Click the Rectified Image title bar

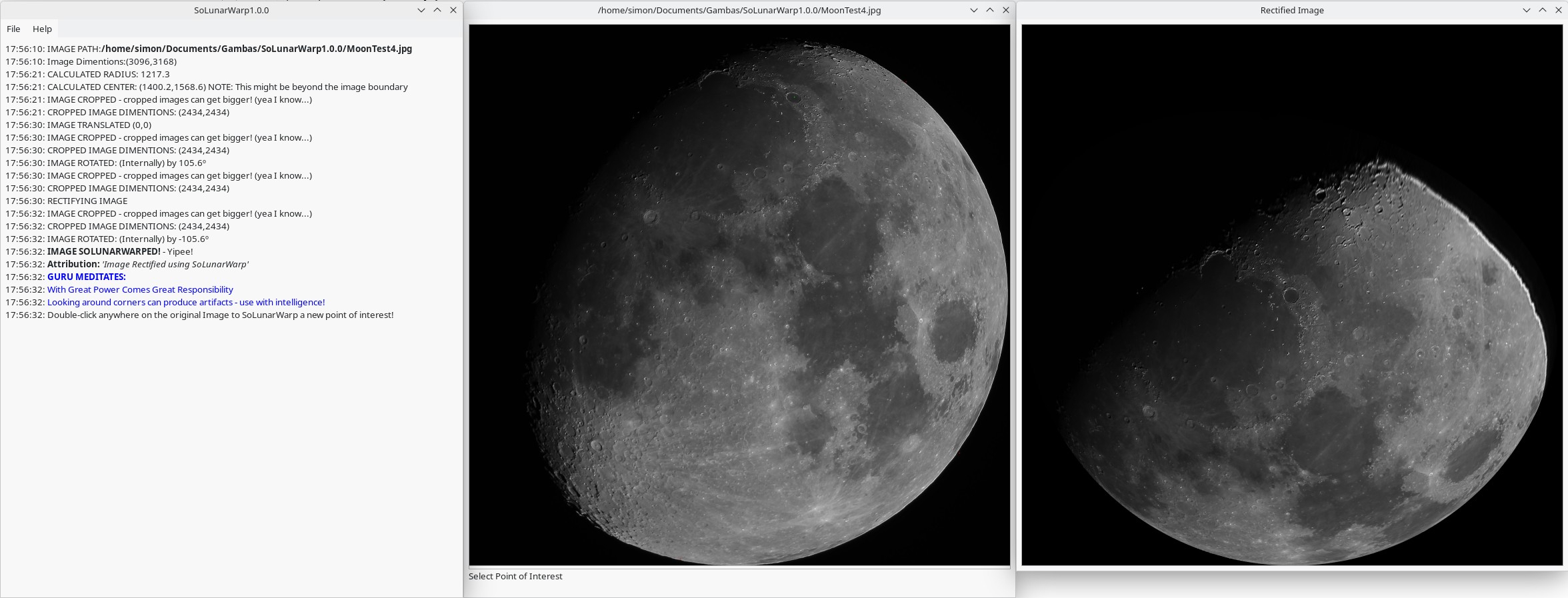(1291, 10)
